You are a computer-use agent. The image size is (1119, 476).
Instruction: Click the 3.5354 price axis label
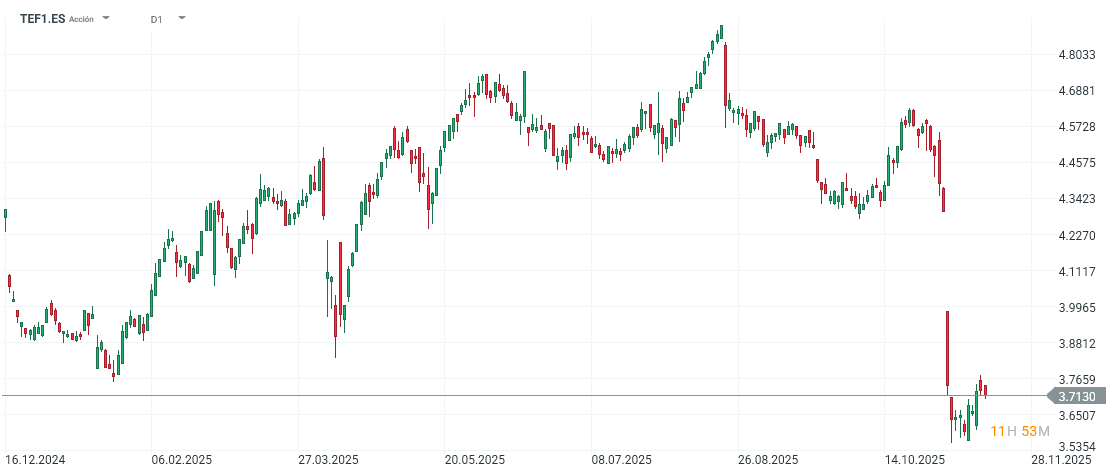click(x=1078, y=447)
